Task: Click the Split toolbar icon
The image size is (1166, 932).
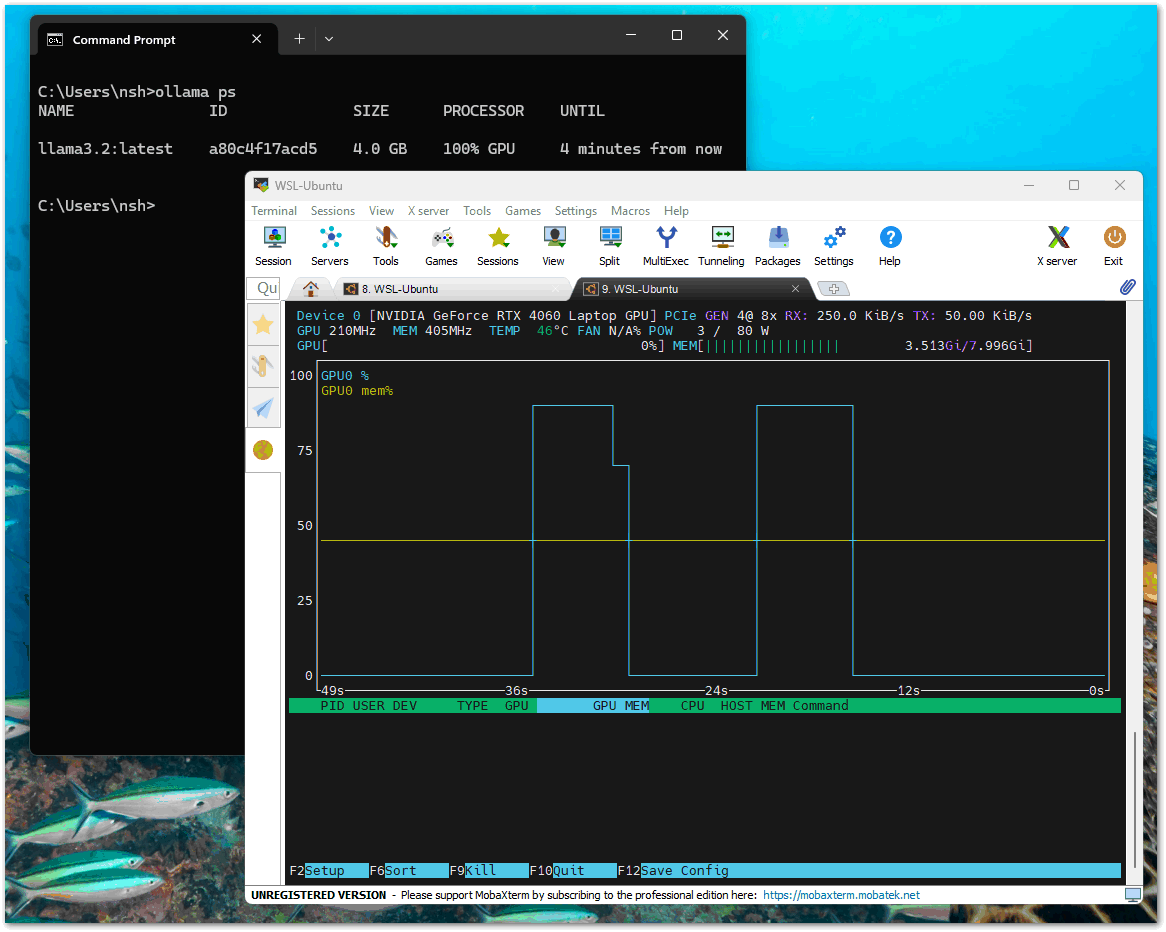Action: tap(609, 246)
